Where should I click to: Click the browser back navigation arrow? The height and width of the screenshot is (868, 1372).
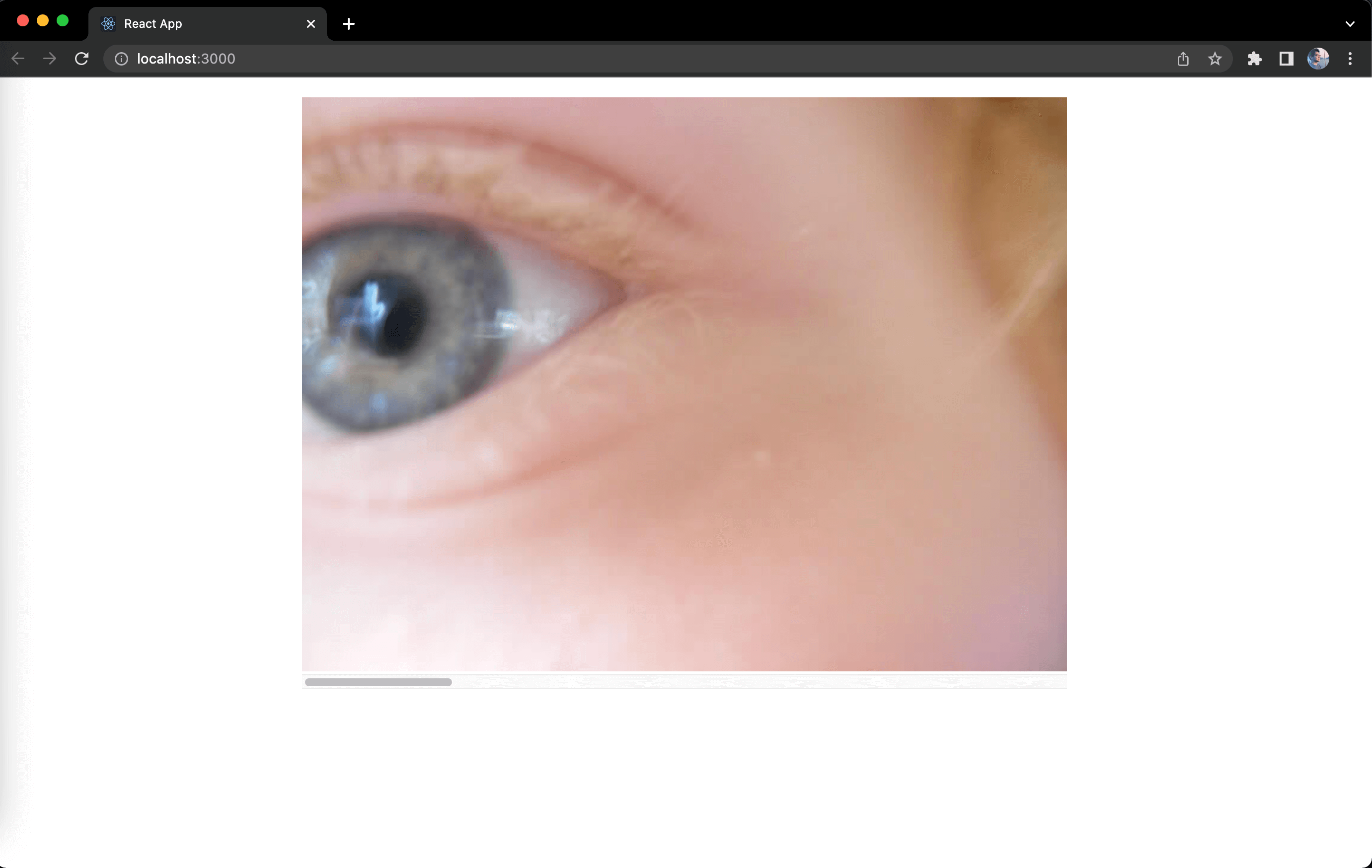coord(17,58)
